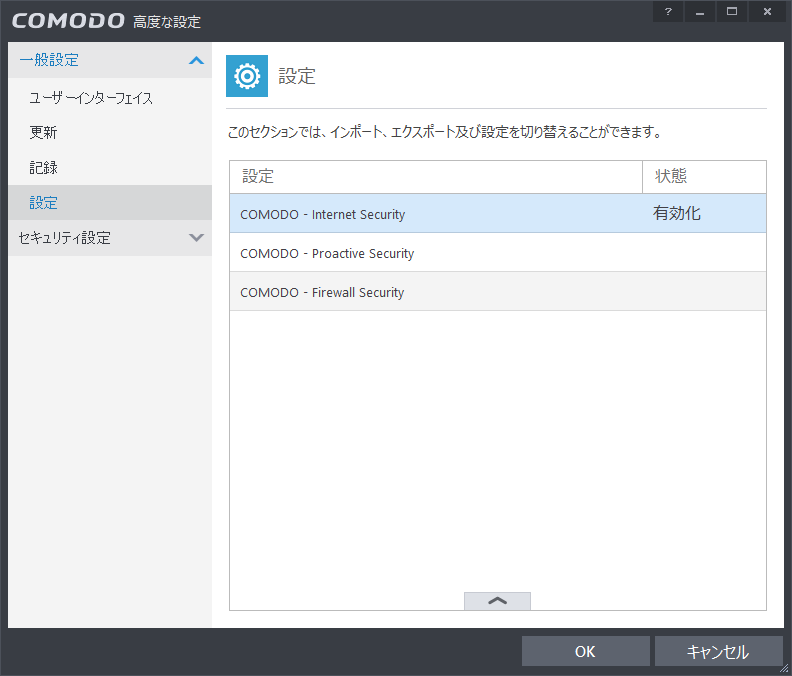Click the 状態 column header

[x=704, y=177]
